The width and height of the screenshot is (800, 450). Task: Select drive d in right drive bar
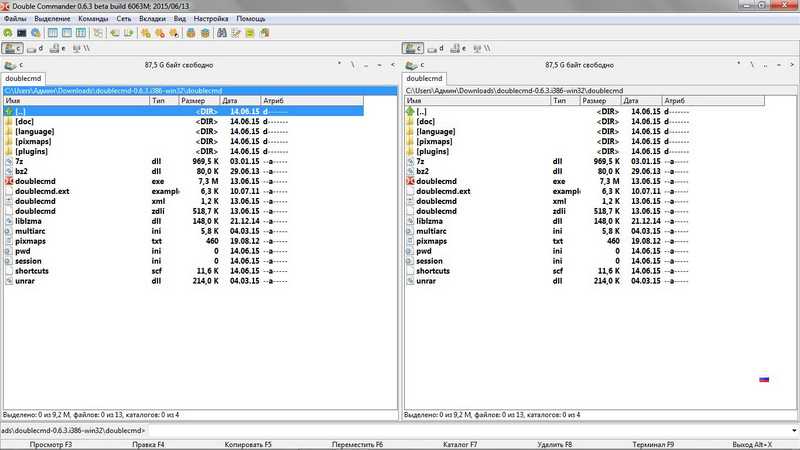436,48
